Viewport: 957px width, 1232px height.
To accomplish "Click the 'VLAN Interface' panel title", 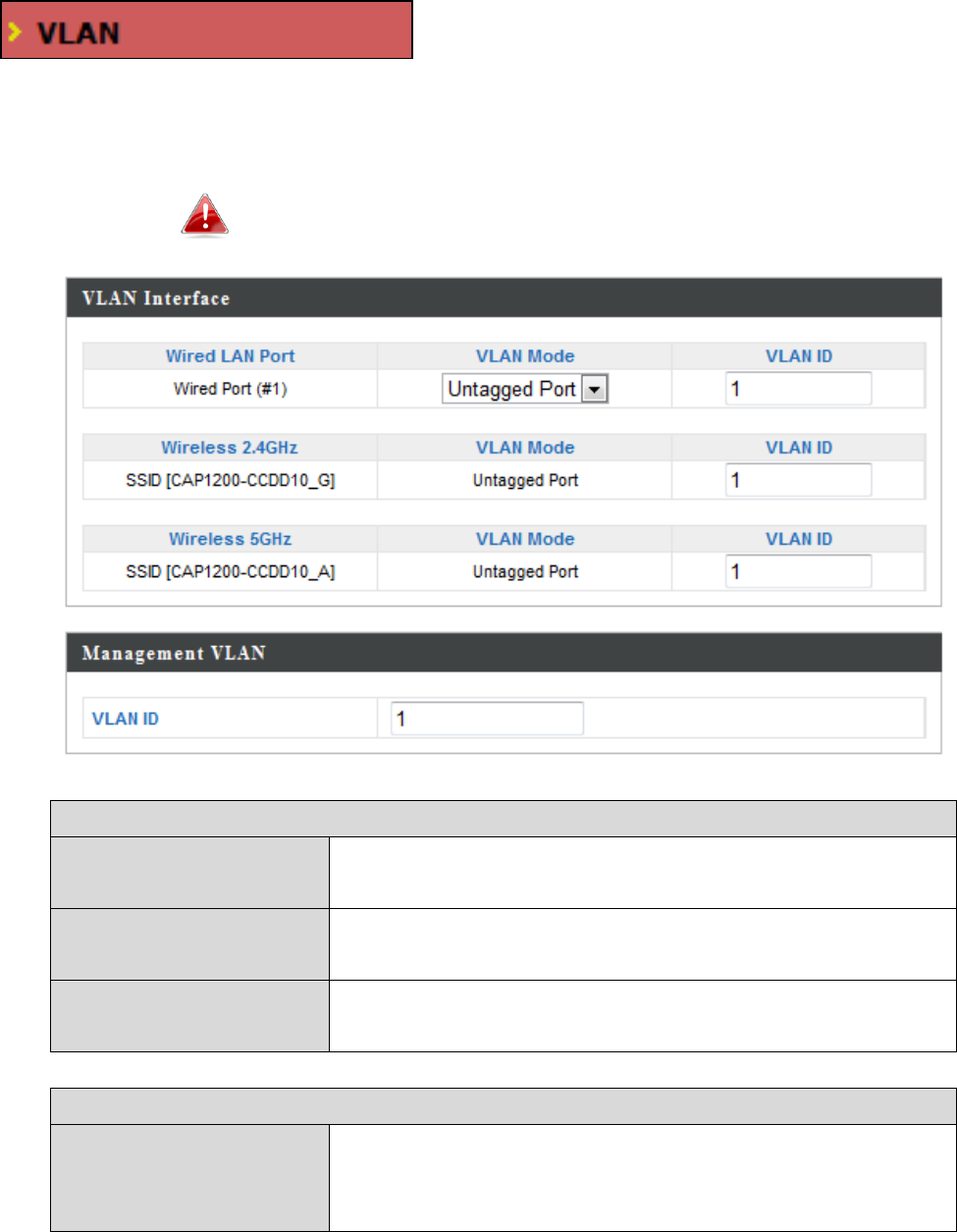I will 155,297.
